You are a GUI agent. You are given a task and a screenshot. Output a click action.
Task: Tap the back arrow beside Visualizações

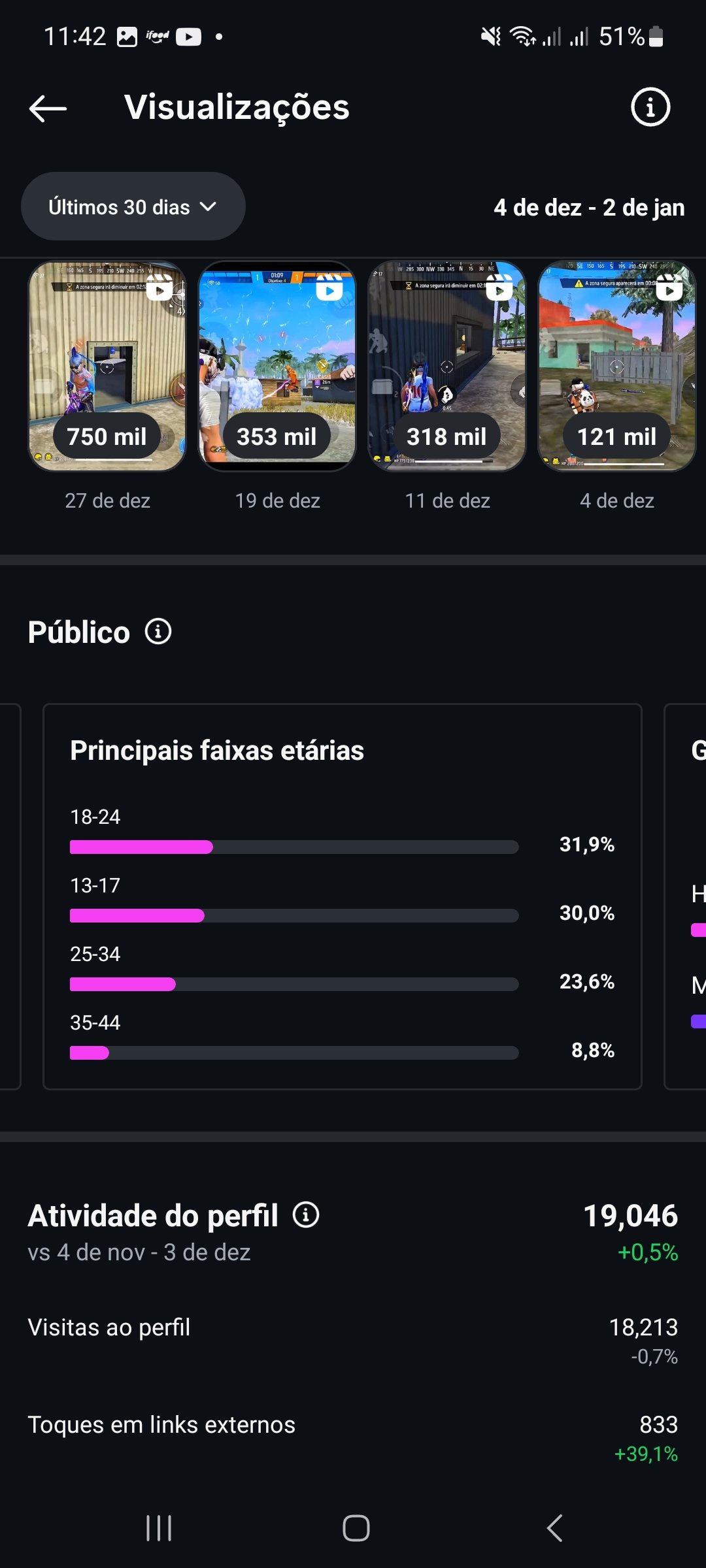48,108
